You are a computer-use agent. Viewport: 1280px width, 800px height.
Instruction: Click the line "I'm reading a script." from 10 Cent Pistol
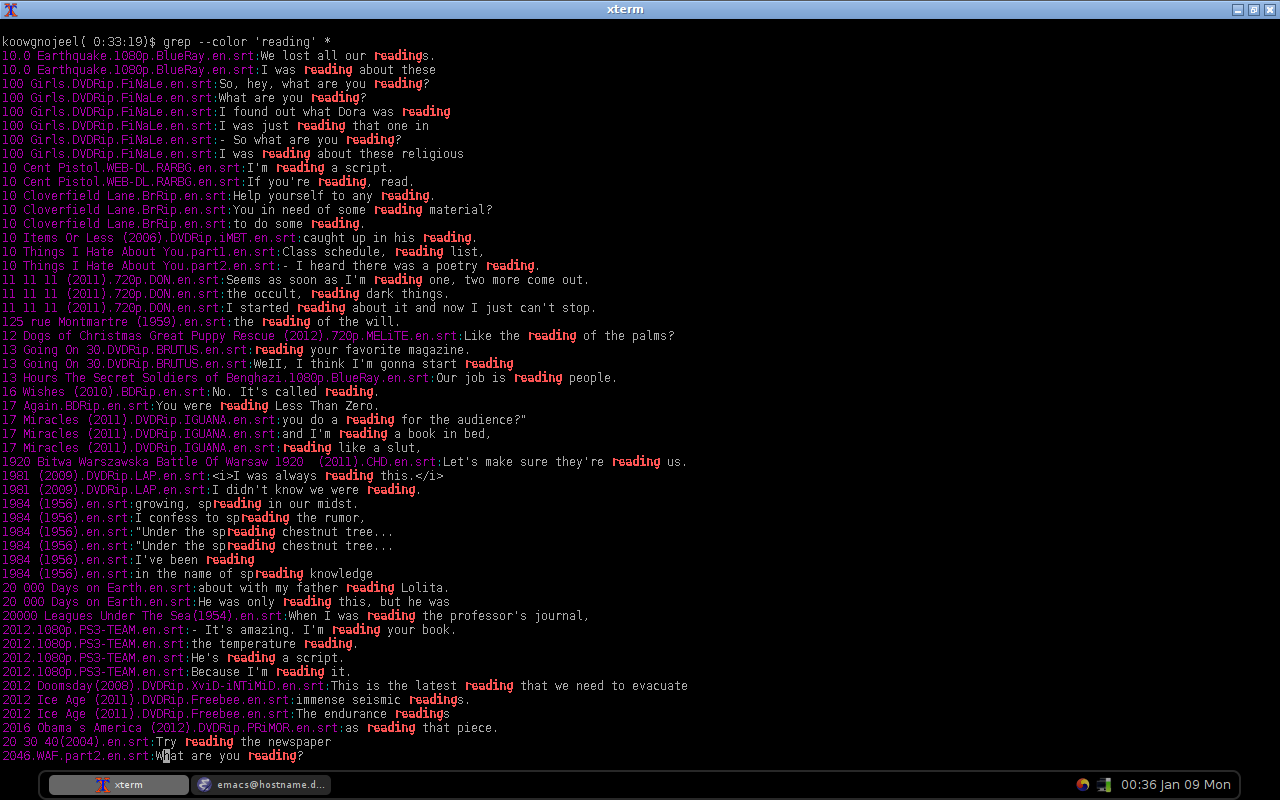pyautogui.click(x=320, y=168)
